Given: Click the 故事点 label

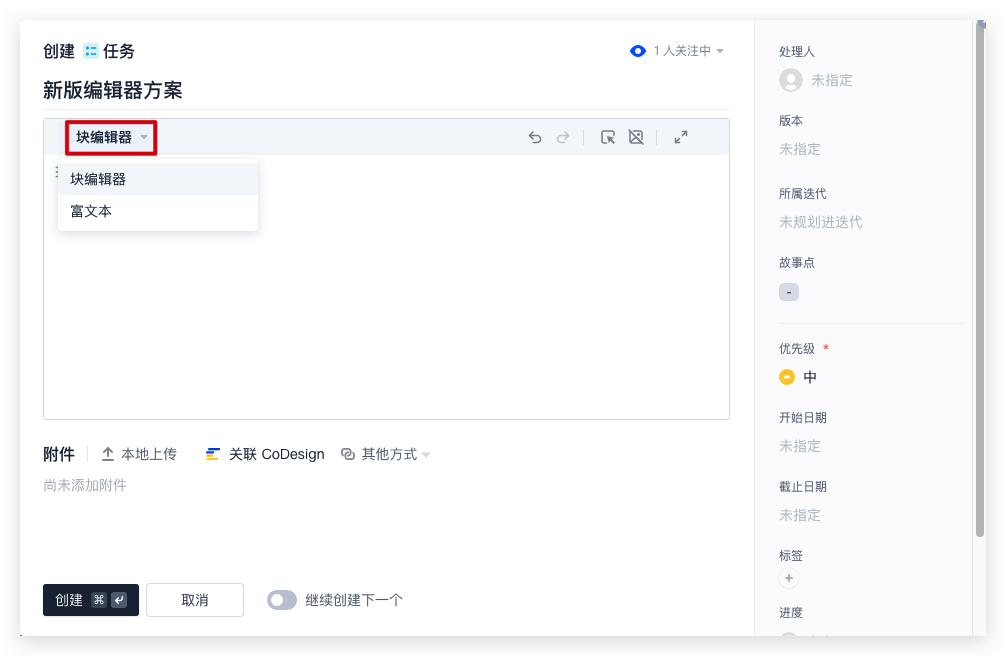Looking at the screenshot, I should tap(797, 263).
